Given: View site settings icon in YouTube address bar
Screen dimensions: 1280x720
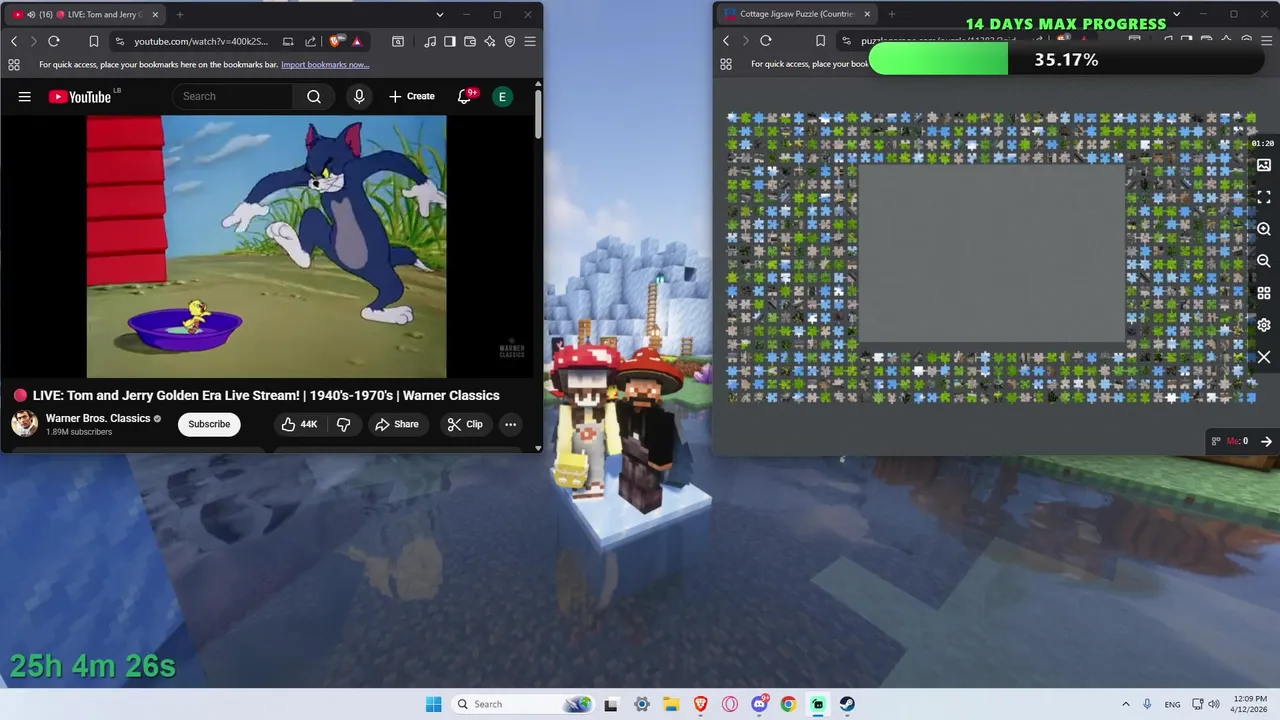Looking at the screenshot, I should pos(119,41).
